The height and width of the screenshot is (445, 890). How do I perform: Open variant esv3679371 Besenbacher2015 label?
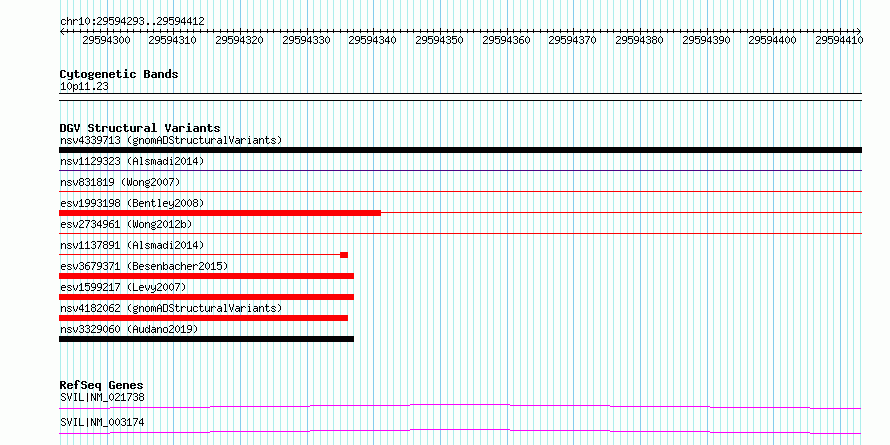[x=144, y=266]
